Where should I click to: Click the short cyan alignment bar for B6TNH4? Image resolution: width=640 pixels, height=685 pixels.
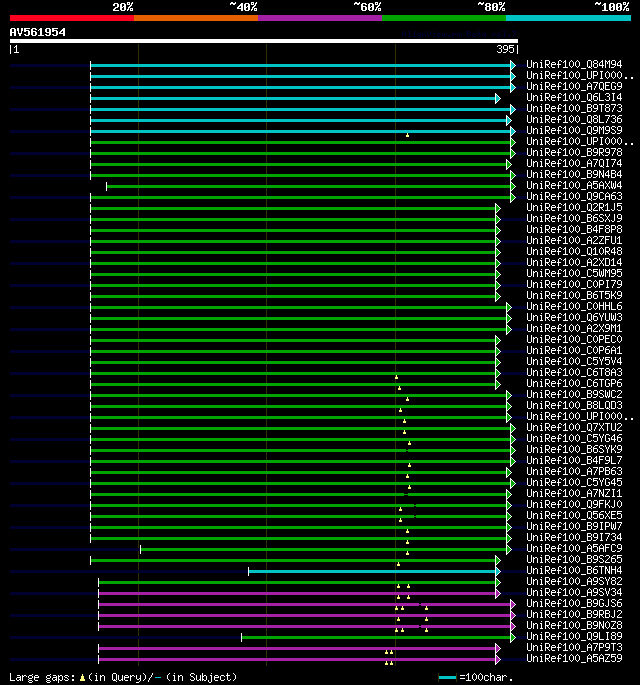(372, 571)
